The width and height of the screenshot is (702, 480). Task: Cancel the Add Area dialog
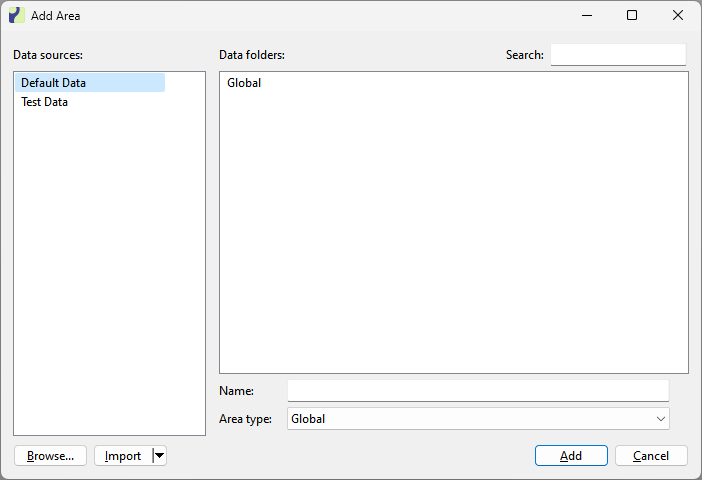click(651, 456)
